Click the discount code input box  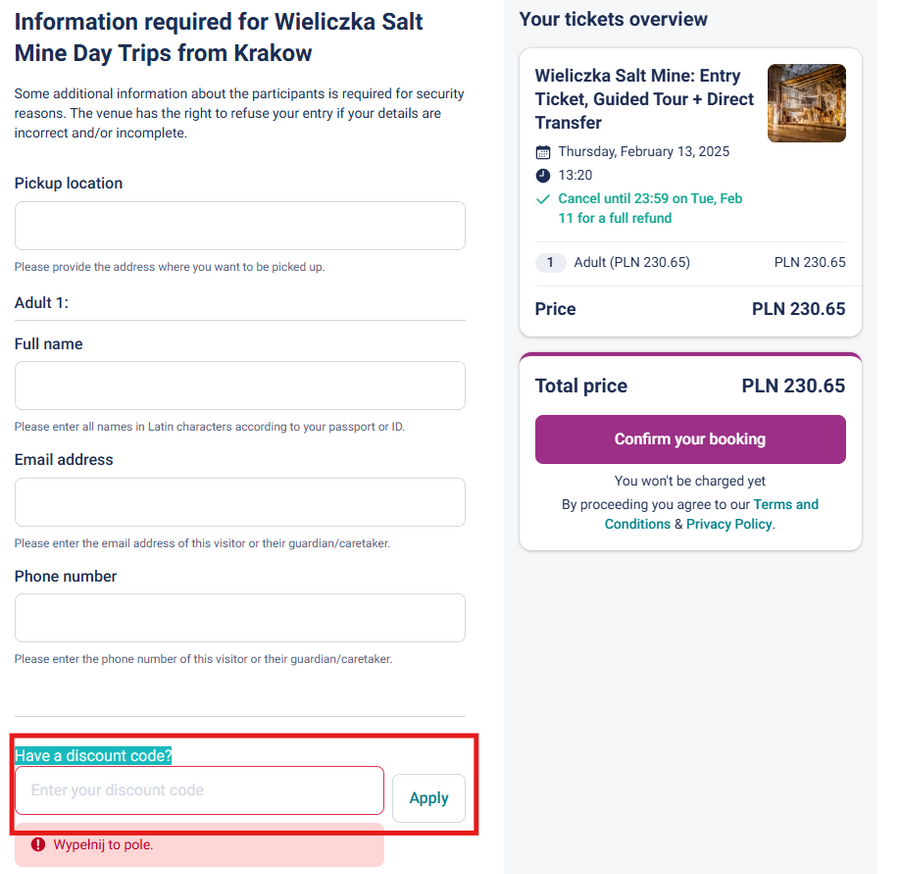(199, 790)
